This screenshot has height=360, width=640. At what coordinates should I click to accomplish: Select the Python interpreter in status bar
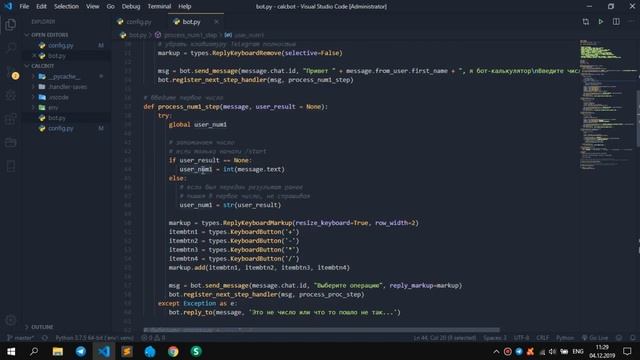coord(94,338)
